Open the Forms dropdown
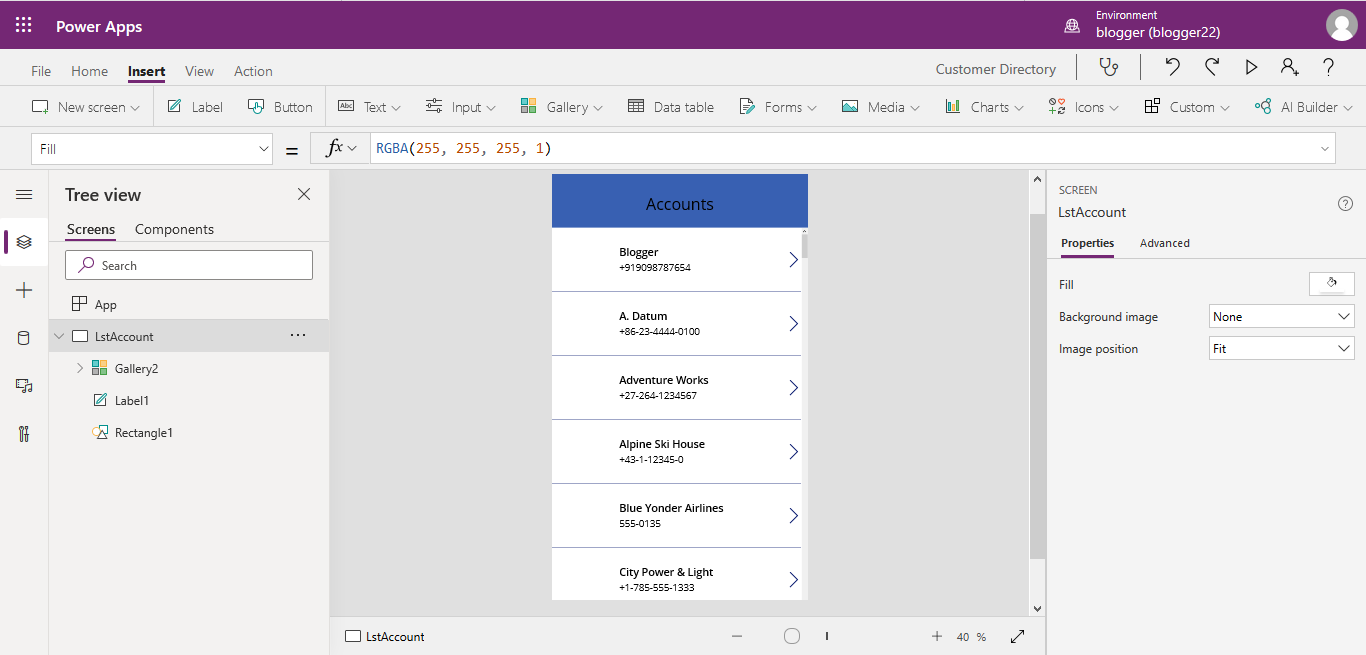 coord(778,107)
